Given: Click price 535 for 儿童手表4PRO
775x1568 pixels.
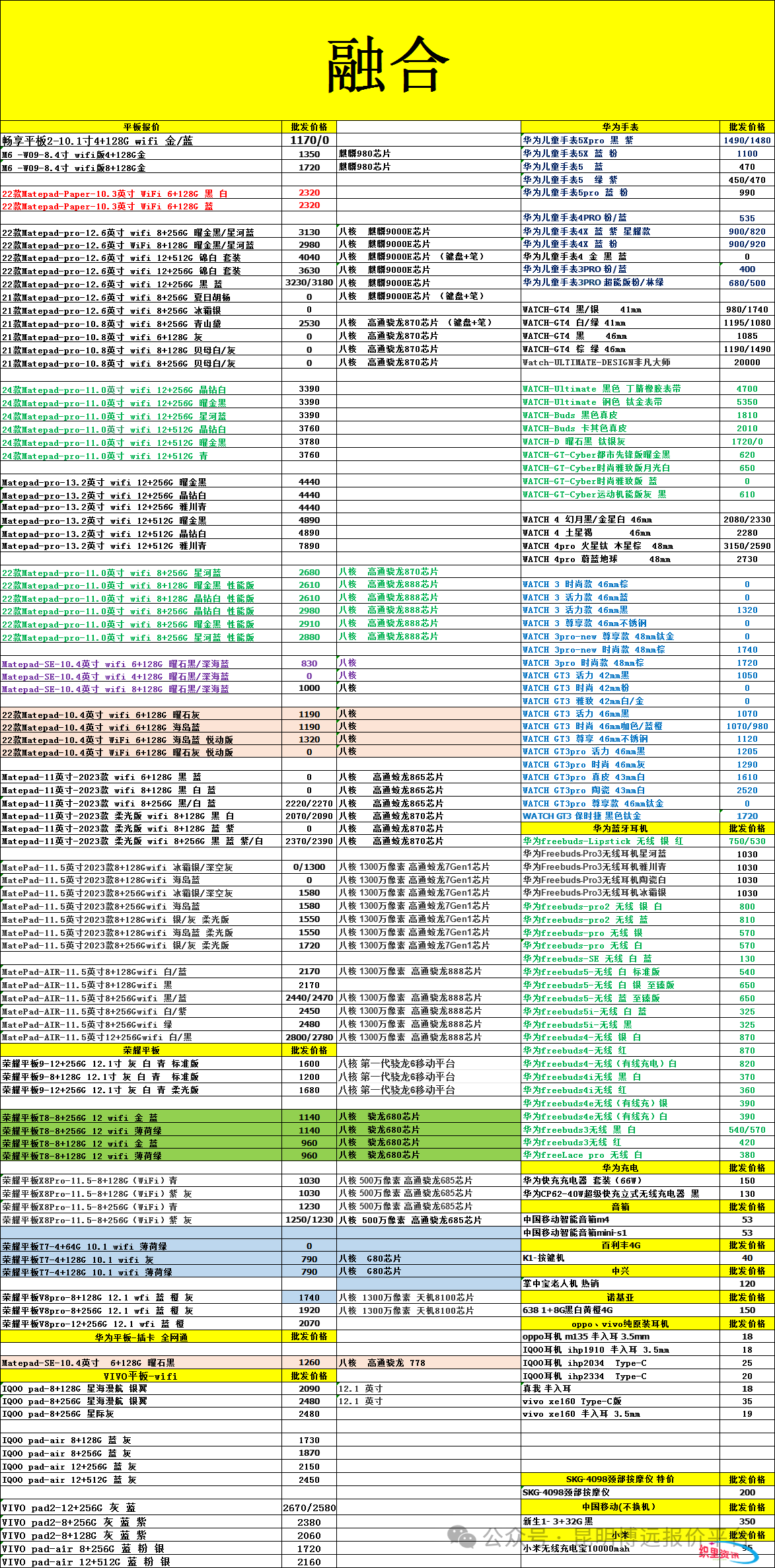Looking at the screenshot, I should point(747,218).
